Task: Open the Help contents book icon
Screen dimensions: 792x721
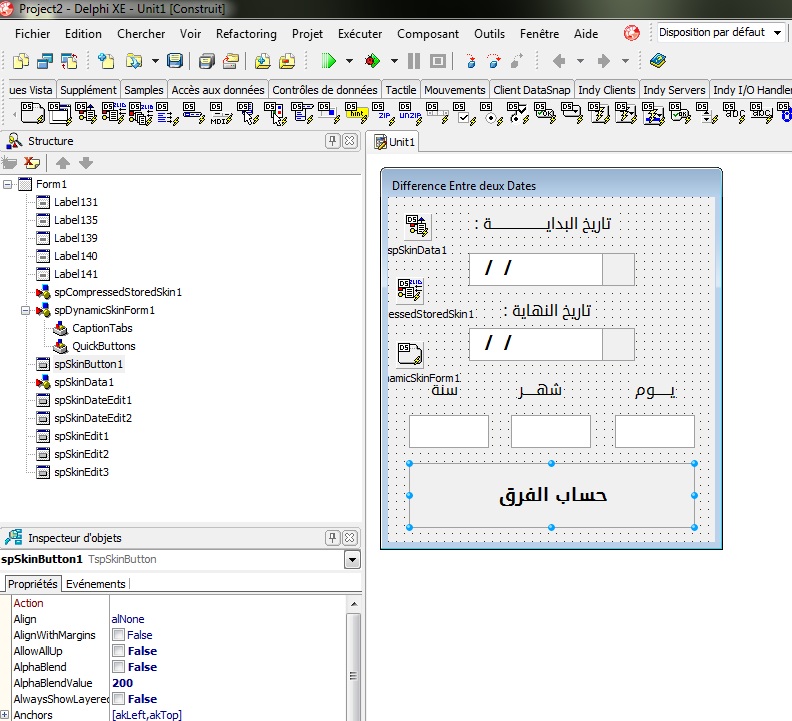Action: pyautogui.click(x=658, y=61)
